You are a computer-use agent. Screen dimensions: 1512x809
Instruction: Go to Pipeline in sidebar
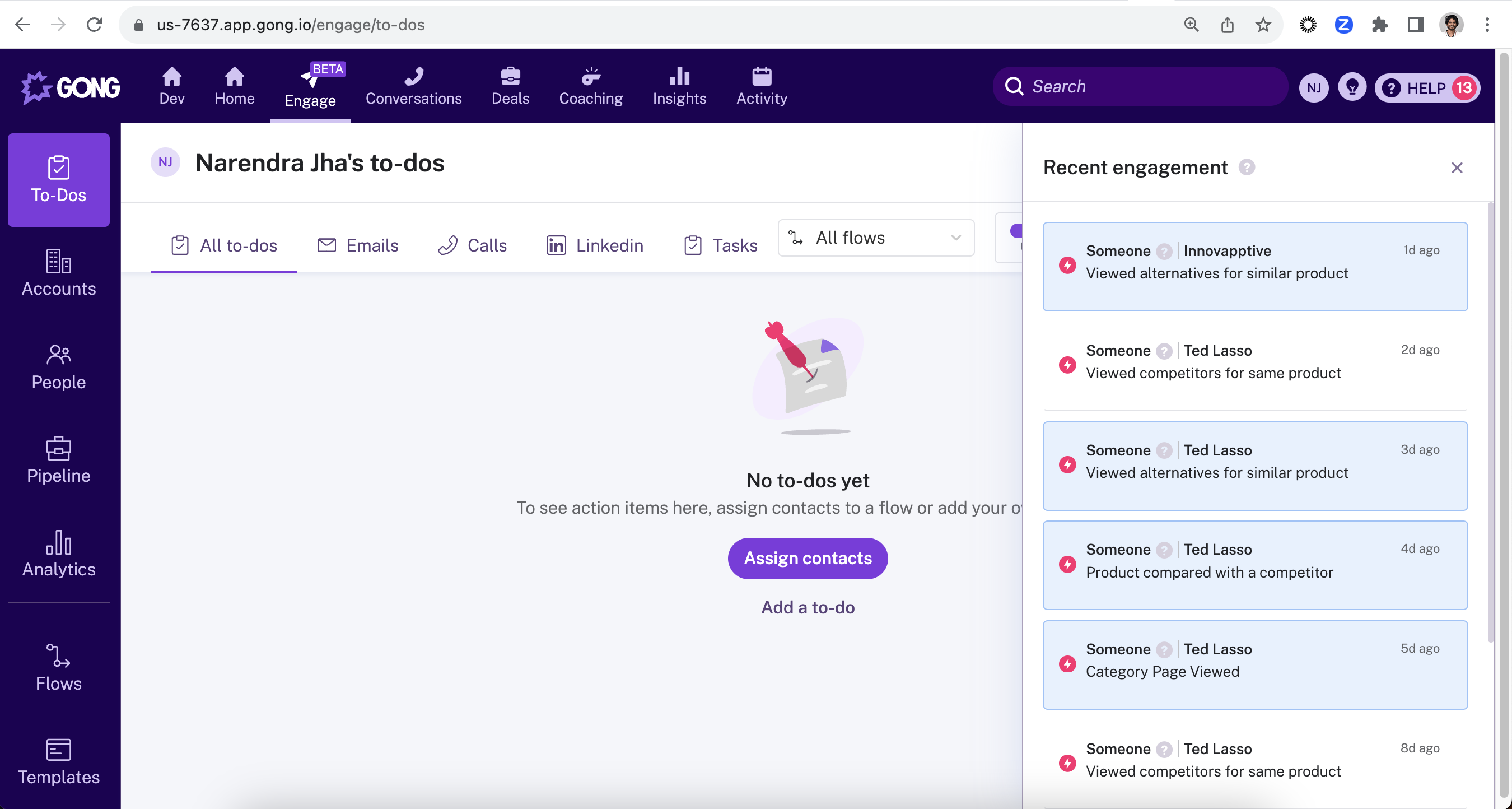(x=58, y=461)
